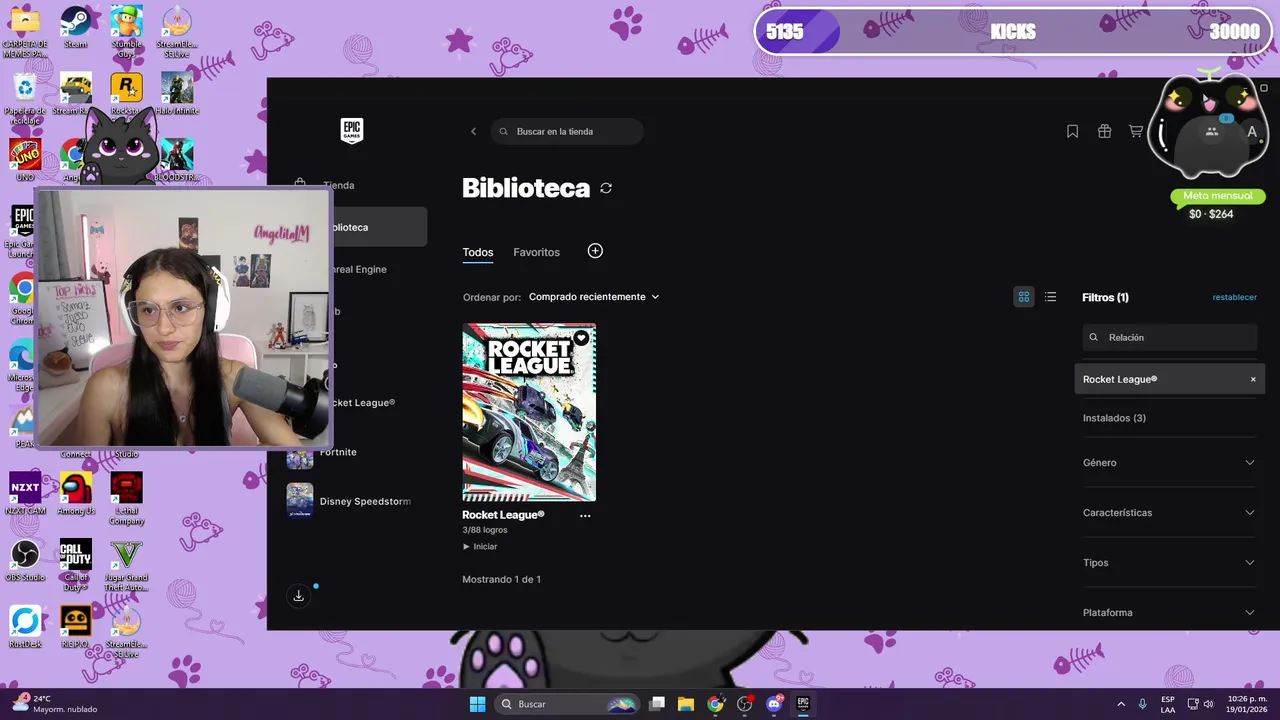This screenshot has width=1280, height=720.
Task: Select the Favoritos library tab
Action: [x=537, y=252]
